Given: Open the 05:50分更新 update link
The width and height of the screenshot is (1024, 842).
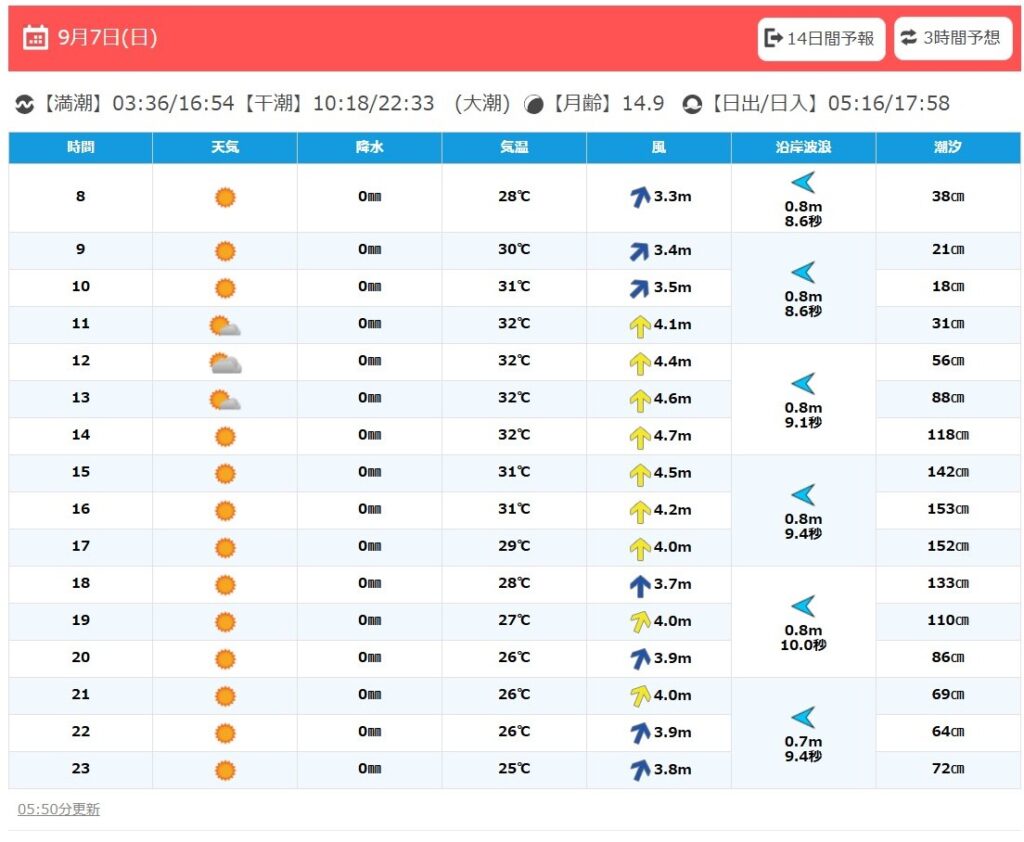Looking at the screenshot, I should click(59, 809).
